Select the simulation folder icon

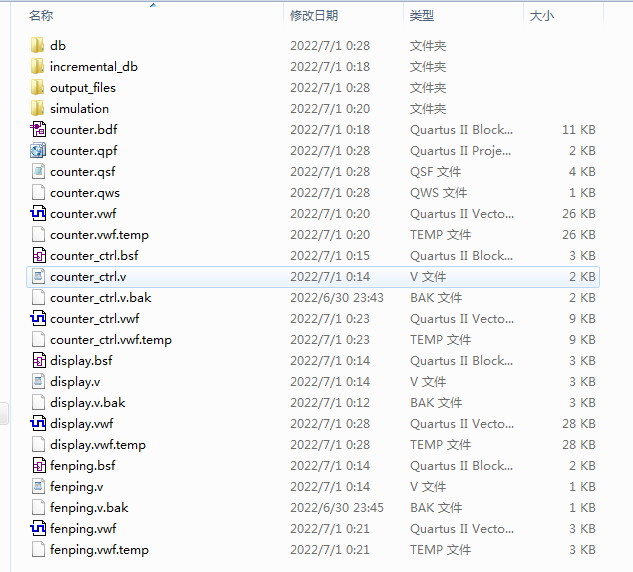(38, 108)
